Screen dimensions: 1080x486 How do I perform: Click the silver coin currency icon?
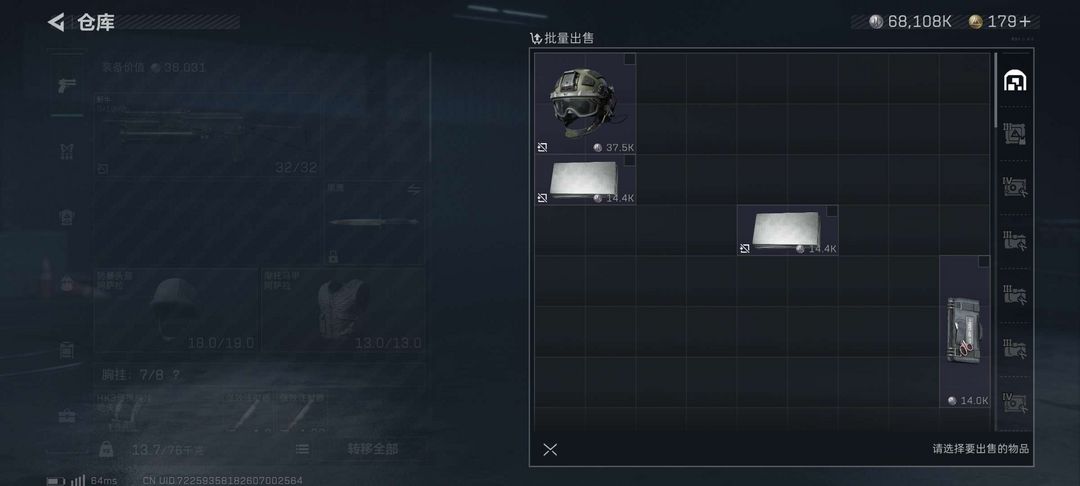(x=876, y=22)
